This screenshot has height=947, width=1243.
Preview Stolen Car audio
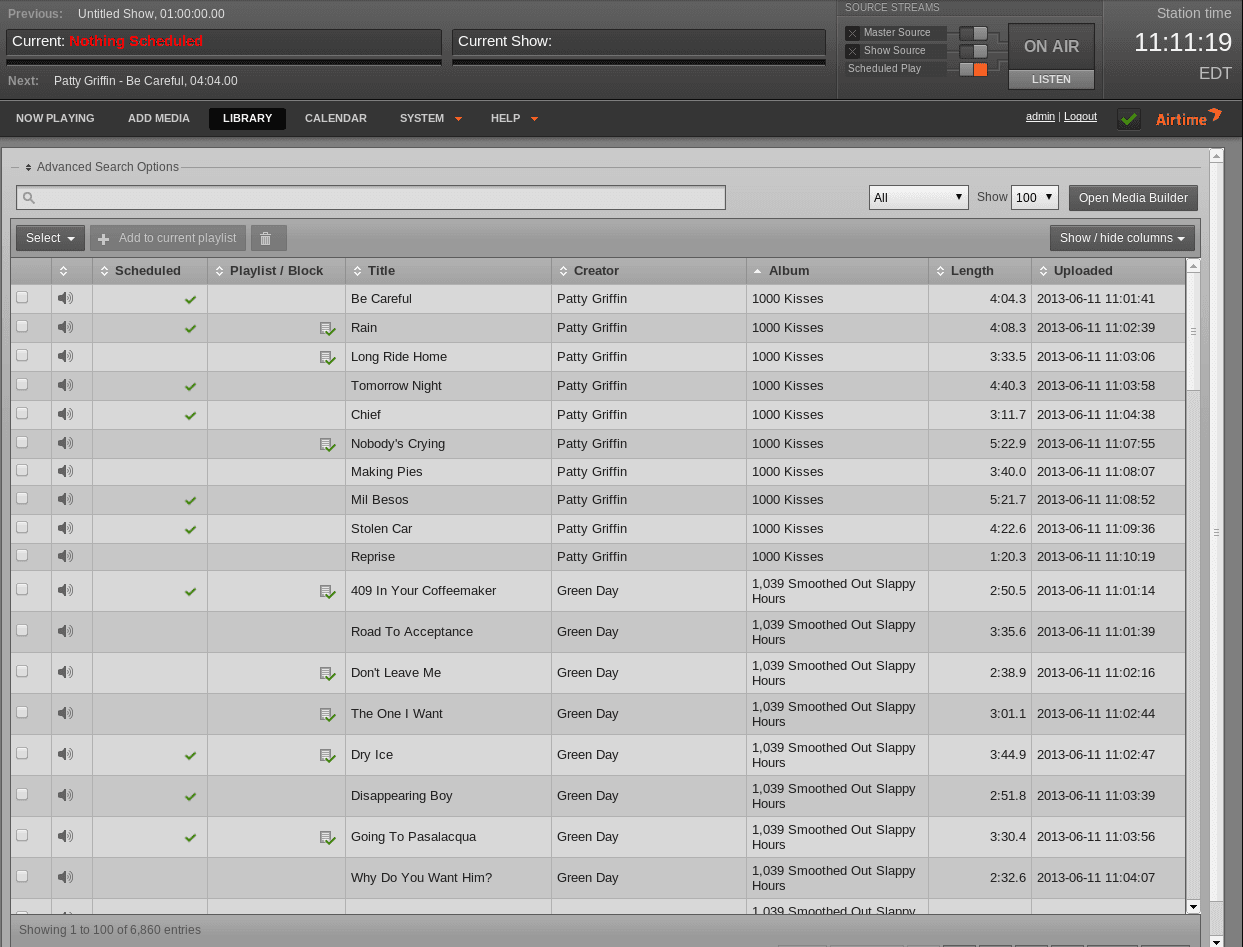pyautogui.click(x=66, y=528)
